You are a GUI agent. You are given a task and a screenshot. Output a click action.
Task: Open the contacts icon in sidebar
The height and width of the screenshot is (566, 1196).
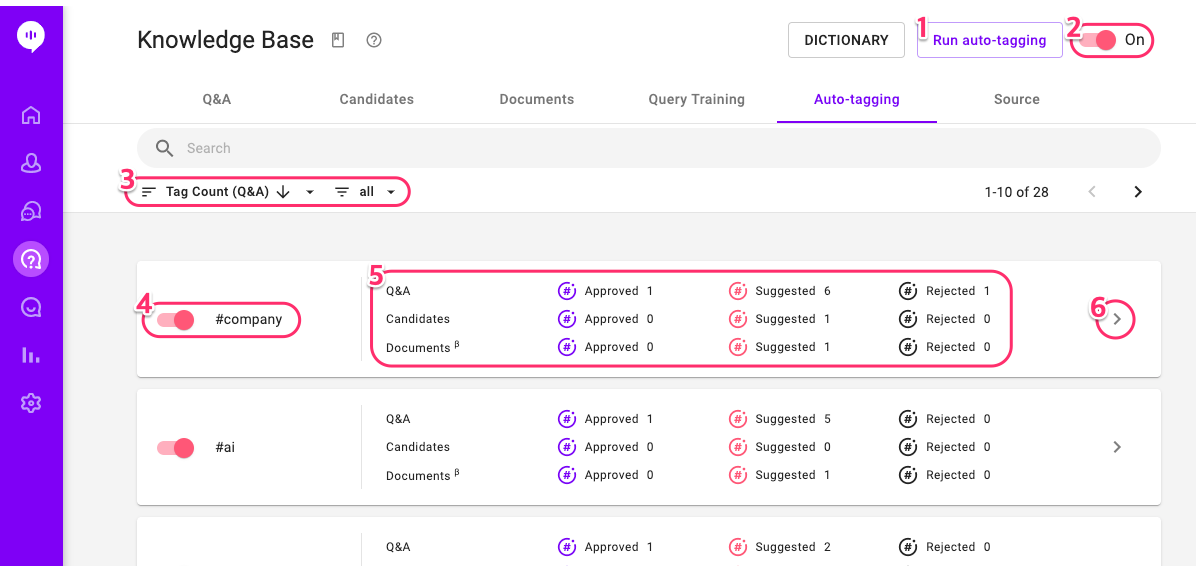pyautogui.click(x=31, y=163)
